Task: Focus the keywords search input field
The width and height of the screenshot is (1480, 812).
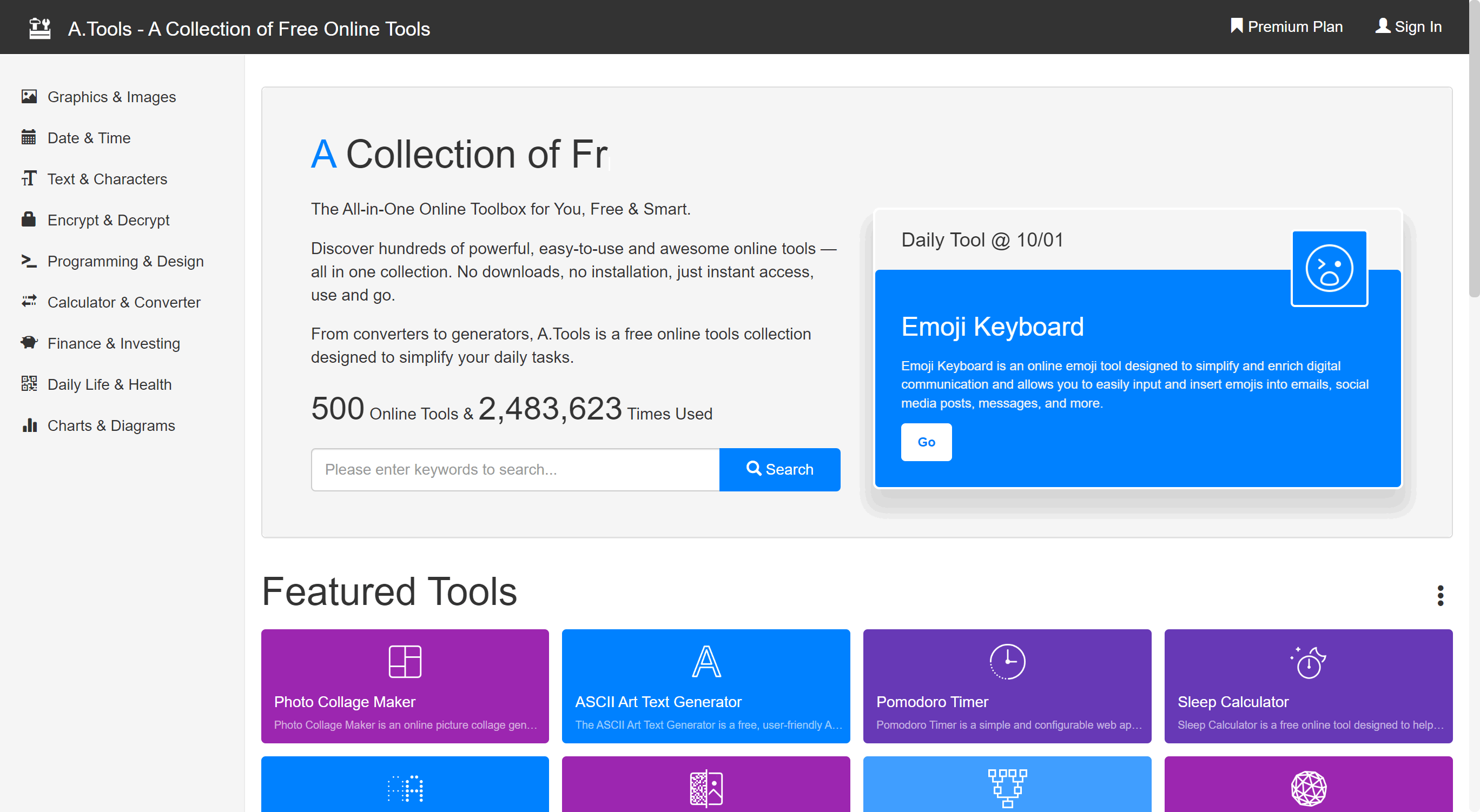Action: [515, 469]
